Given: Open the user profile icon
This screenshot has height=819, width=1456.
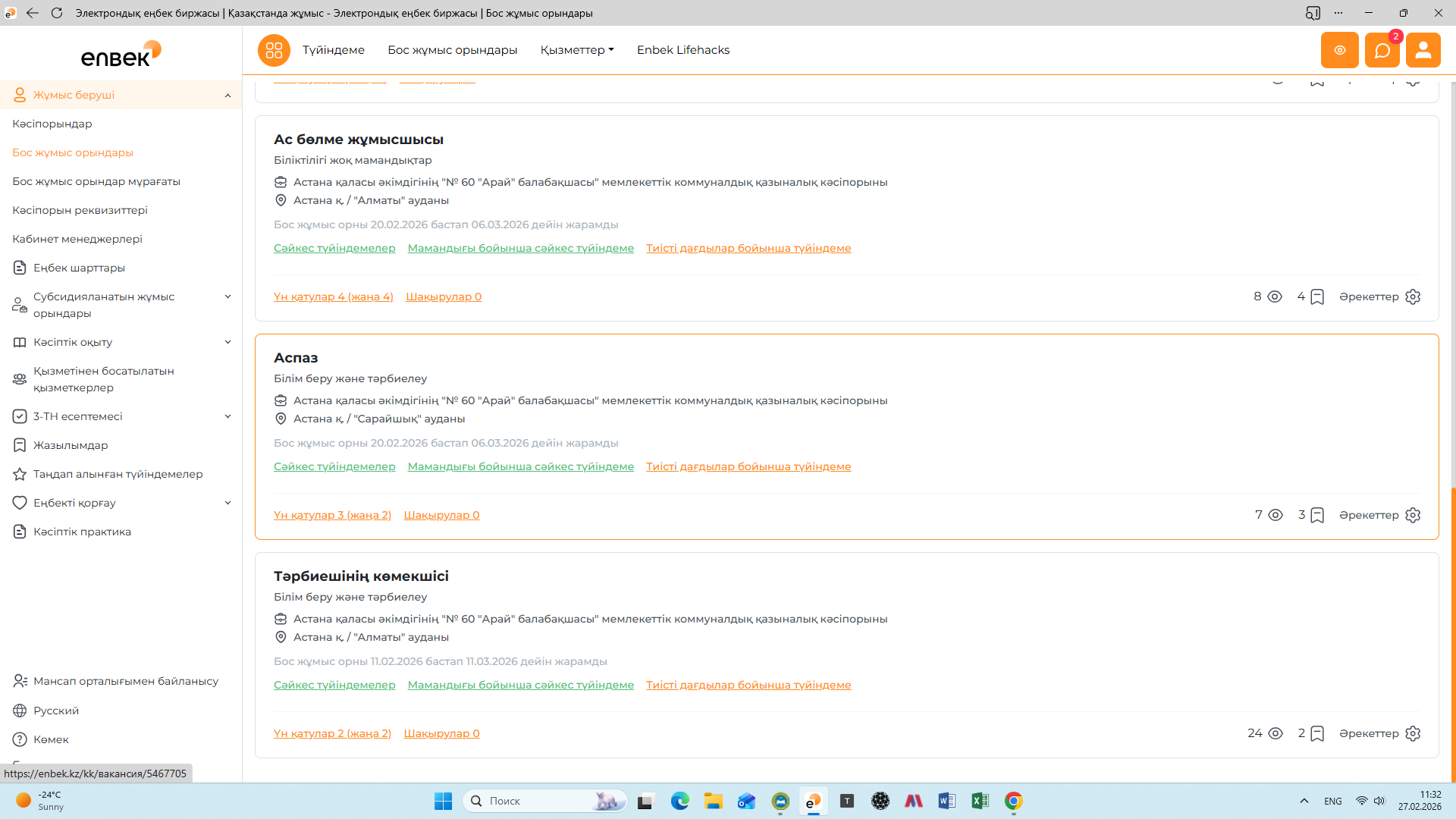Looking at the screenshot, I should [1423, 50].
